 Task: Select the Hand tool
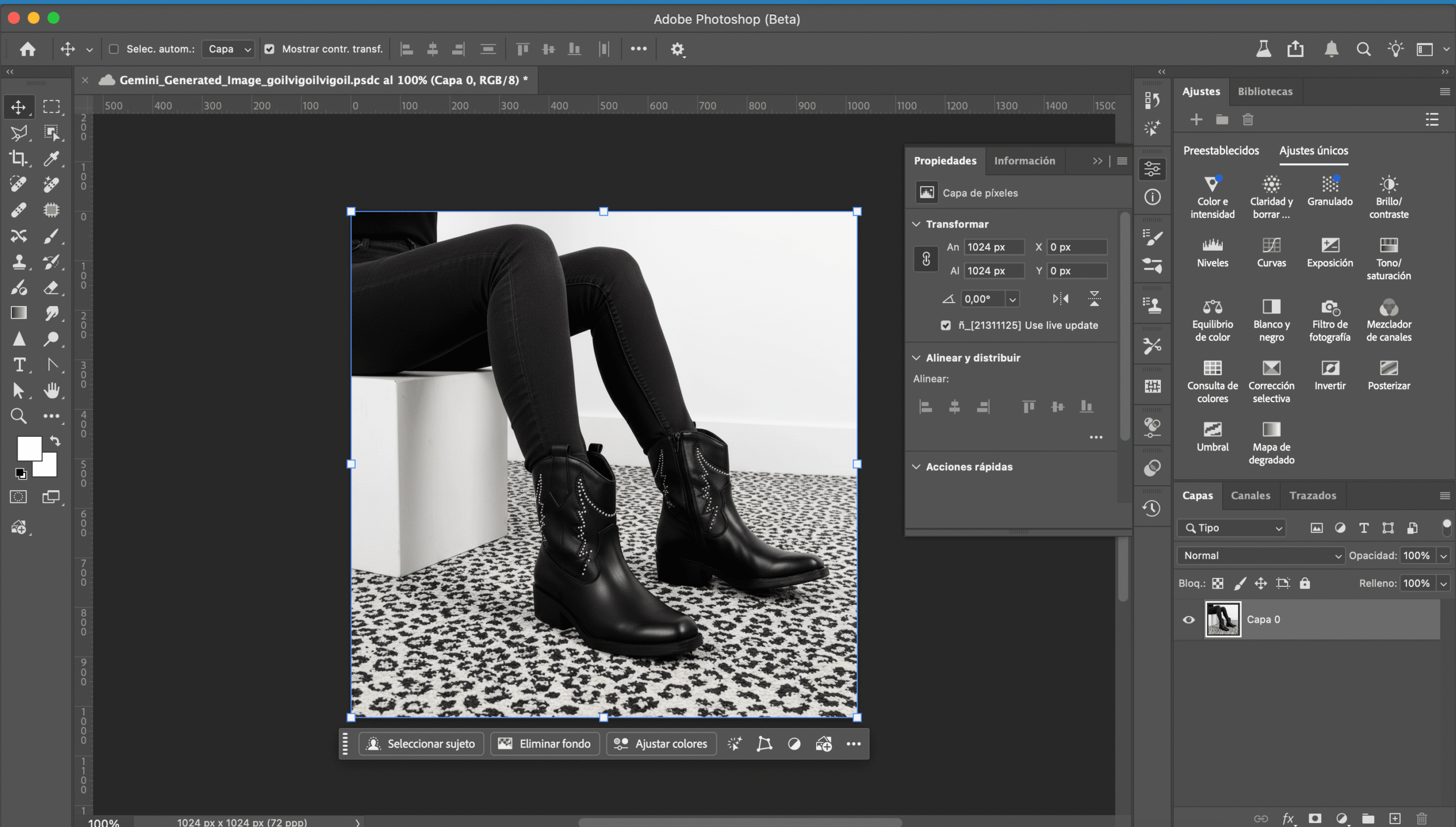[x=51, y=390]
